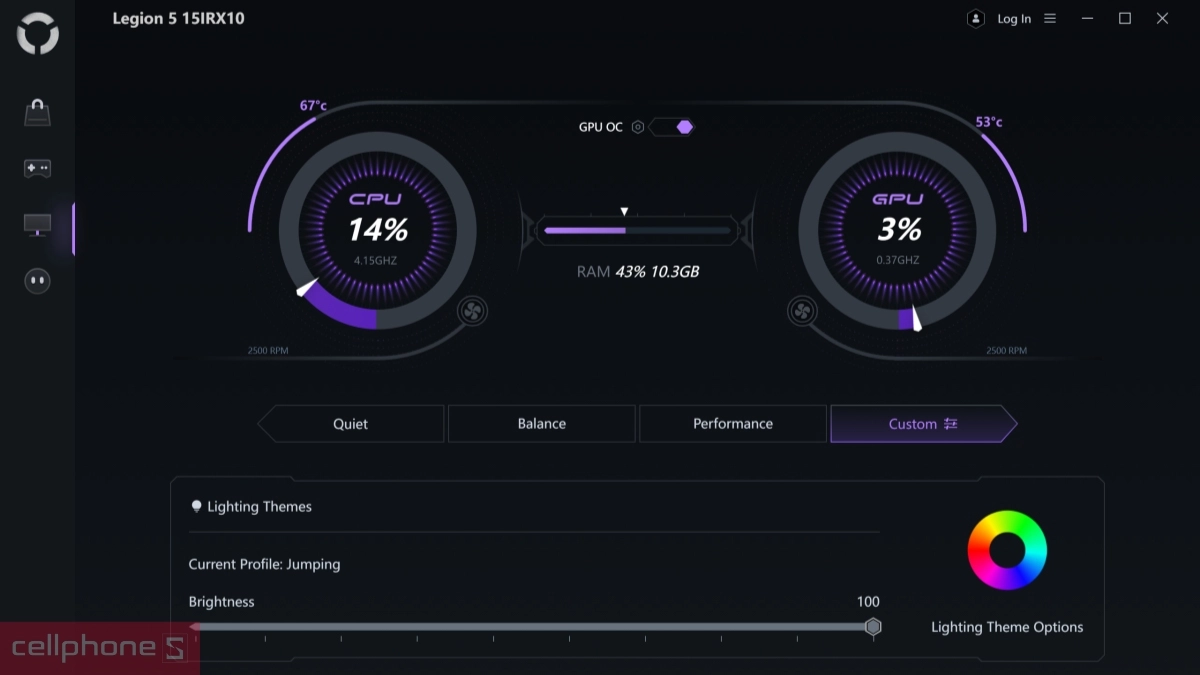
Task: Select the Quiet mode tab
Action: click(x=350, y=424)
